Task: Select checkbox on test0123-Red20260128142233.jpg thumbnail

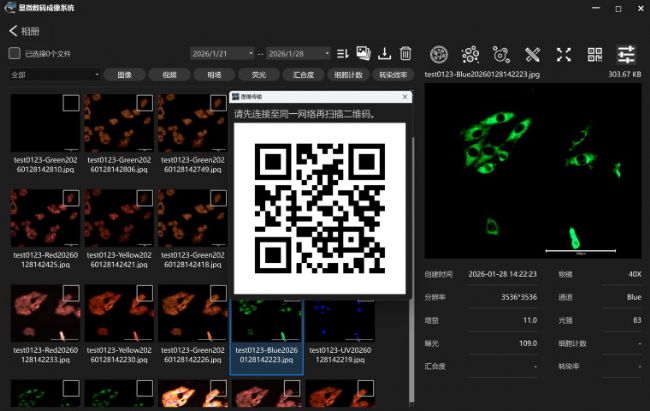Action: pyautogui.click(x=70, y=294)
